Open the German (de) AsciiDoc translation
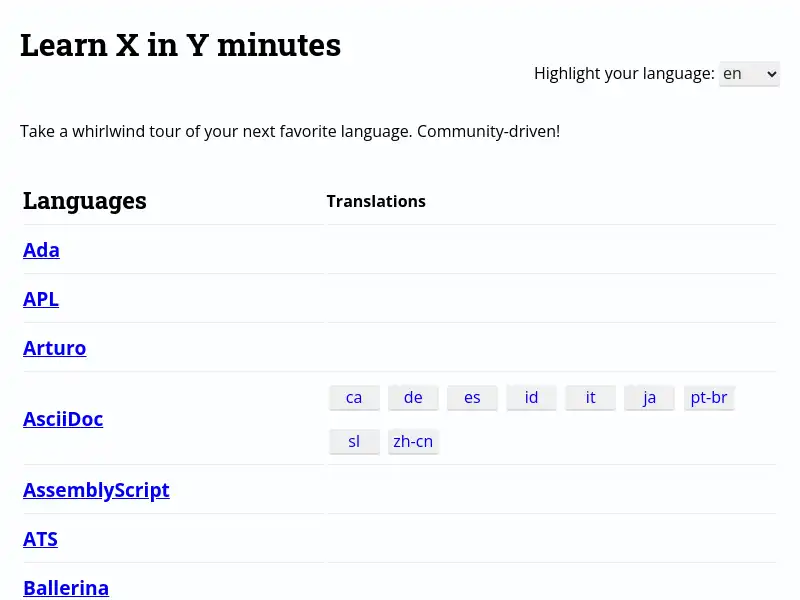This screenshot has width=800, height=600. tap(413, 397)
